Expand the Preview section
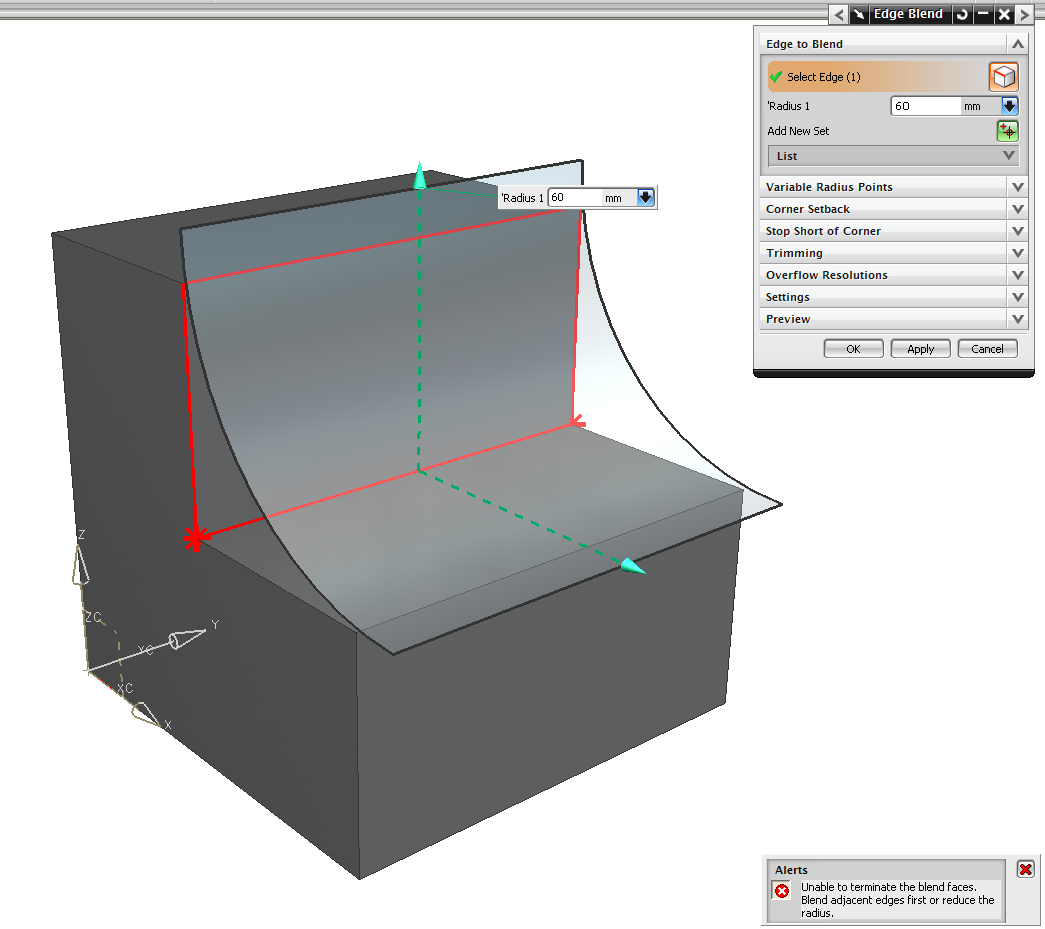 coord(1018,319)
